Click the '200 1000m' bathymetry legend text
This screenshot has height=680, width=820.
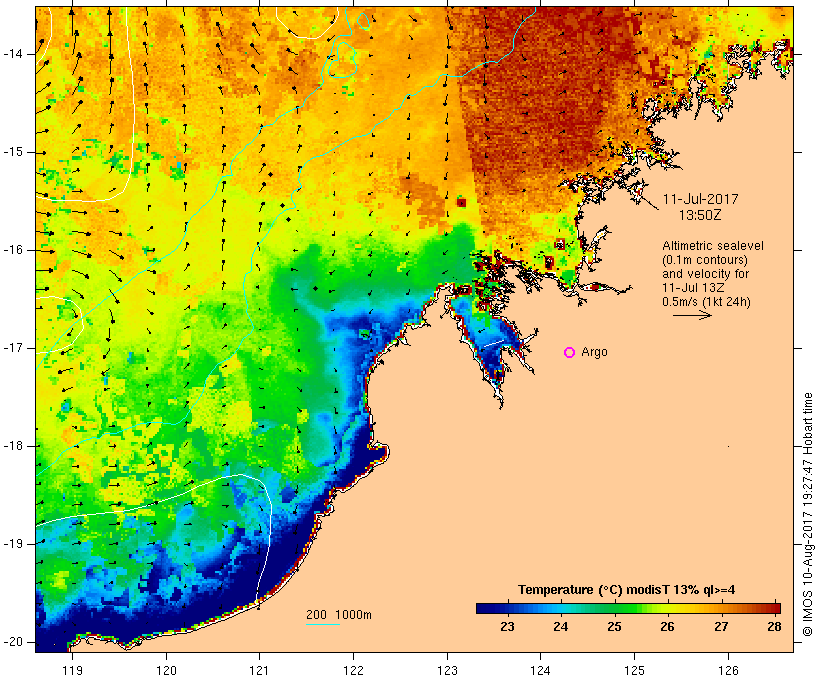pyautogui.click(x=339, y=615)
